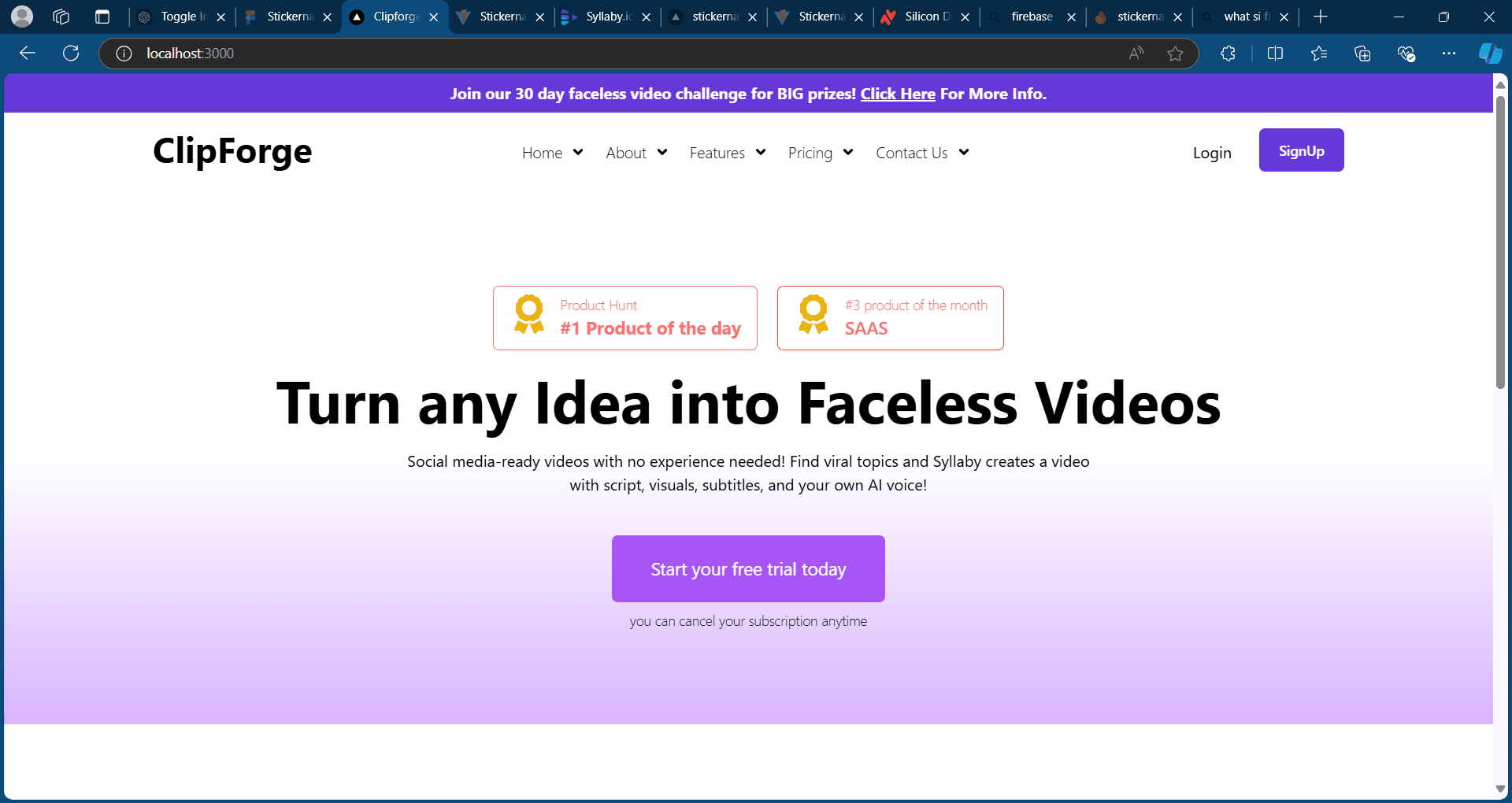
Task: Click the tab actions menu icon
Action: click(x=102, y=17)
